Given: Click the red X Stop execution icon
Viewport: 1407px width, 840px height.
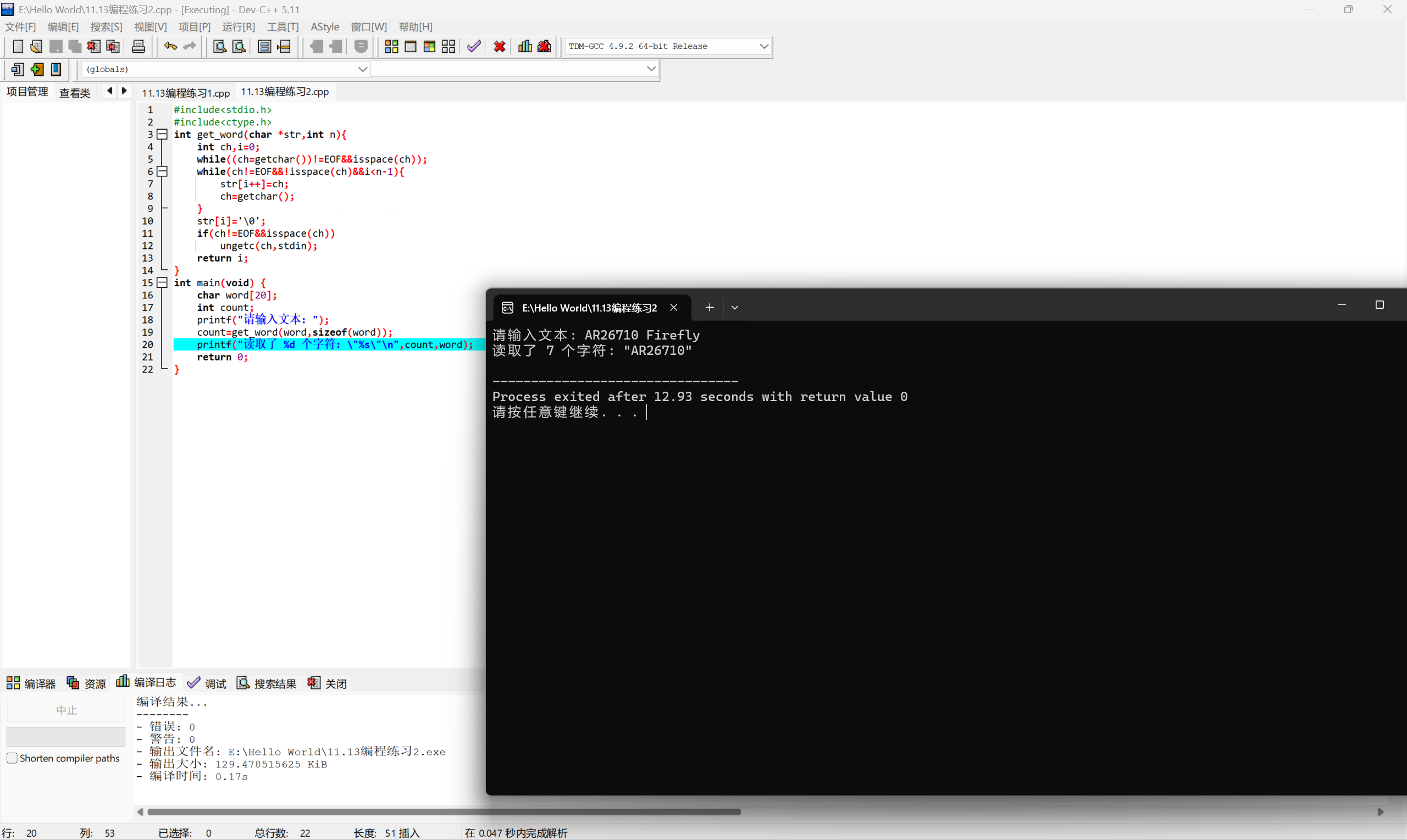Looking at the screenshot, I should tap(500, 46).
